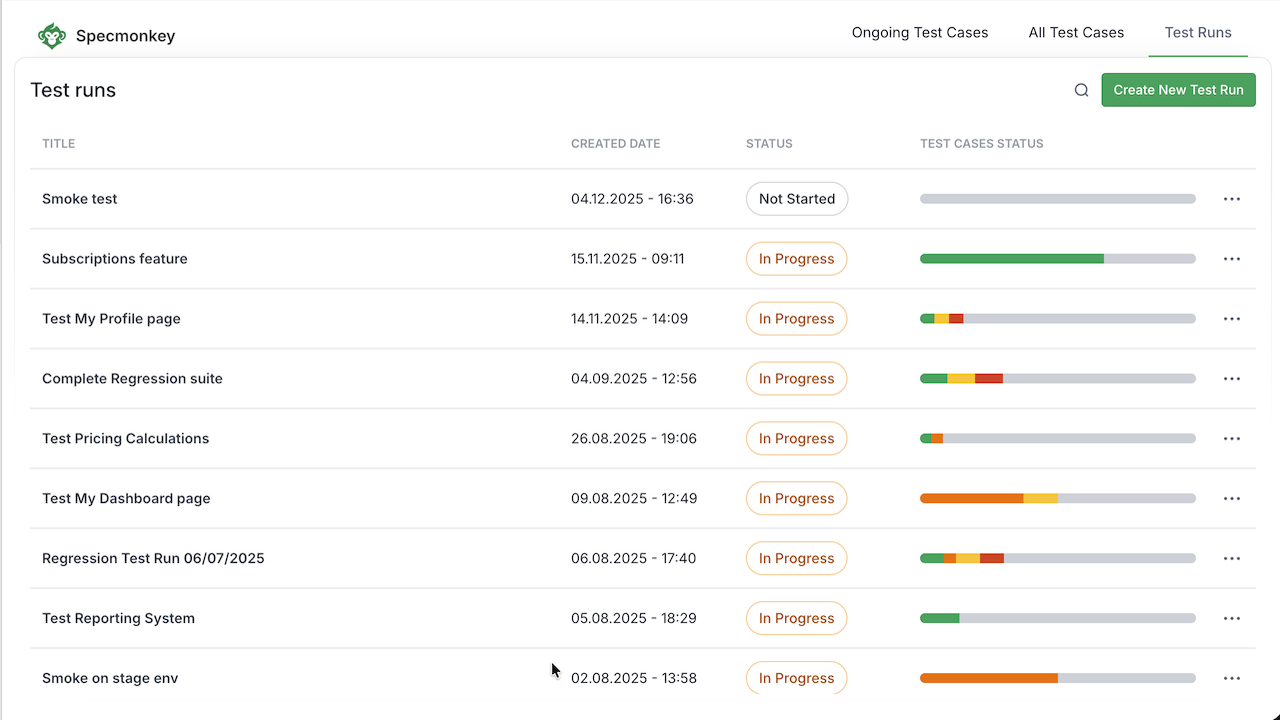Open the Subscriptions feature test run
This screenshot has height=720, width=1280.
tap(115, 259)
